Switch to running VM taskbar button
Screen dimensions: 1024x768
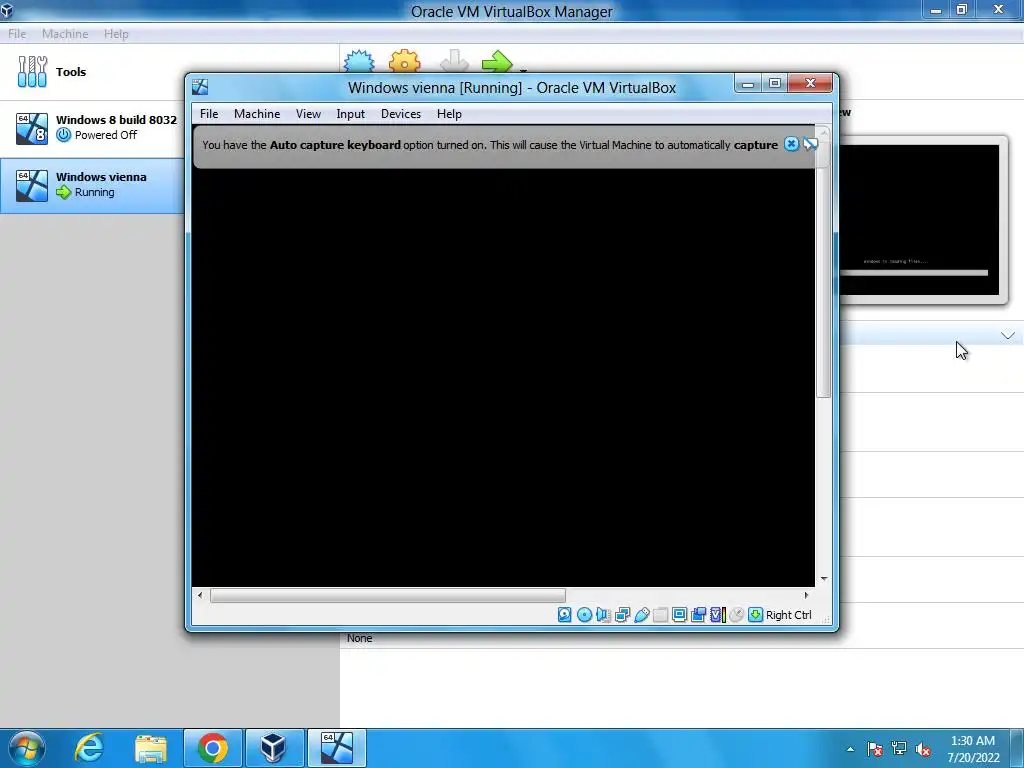point(336,748)
